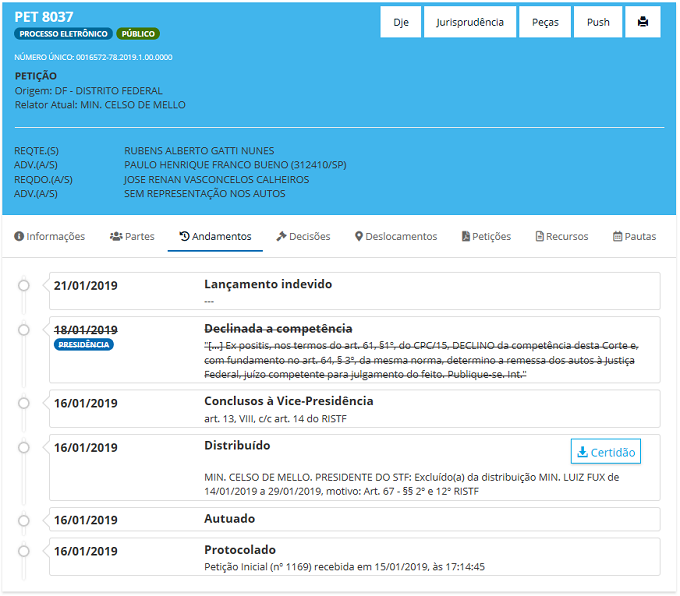Click 'SEM REPRESENTAÇÃO NOS AUTOS'
This screenshot has width=680, height=596.
point(205,193)
